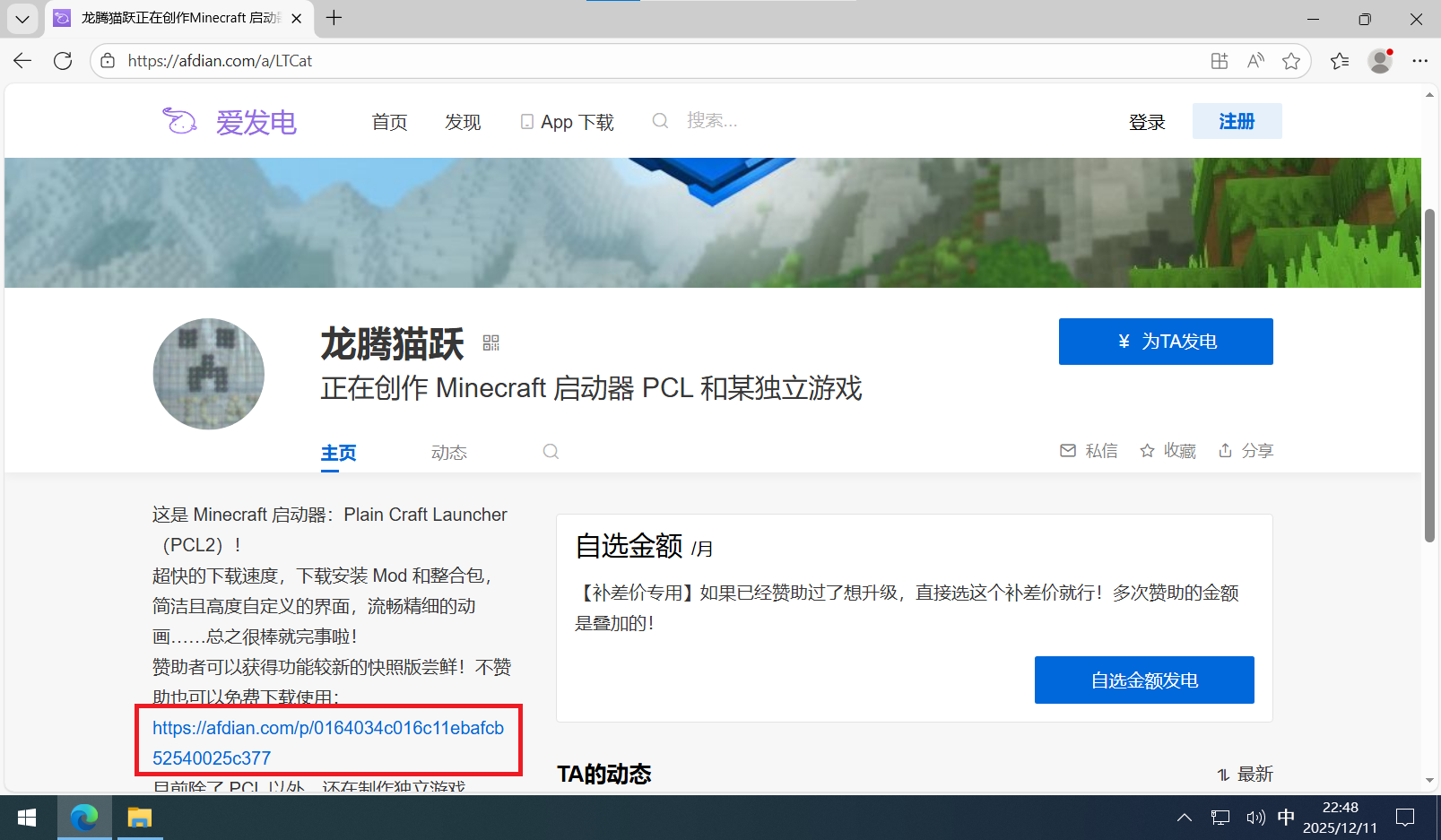Click the creator's creeper avatar
The height and width of the screenshot is (840, 1441).
click(x=209, y=374)
